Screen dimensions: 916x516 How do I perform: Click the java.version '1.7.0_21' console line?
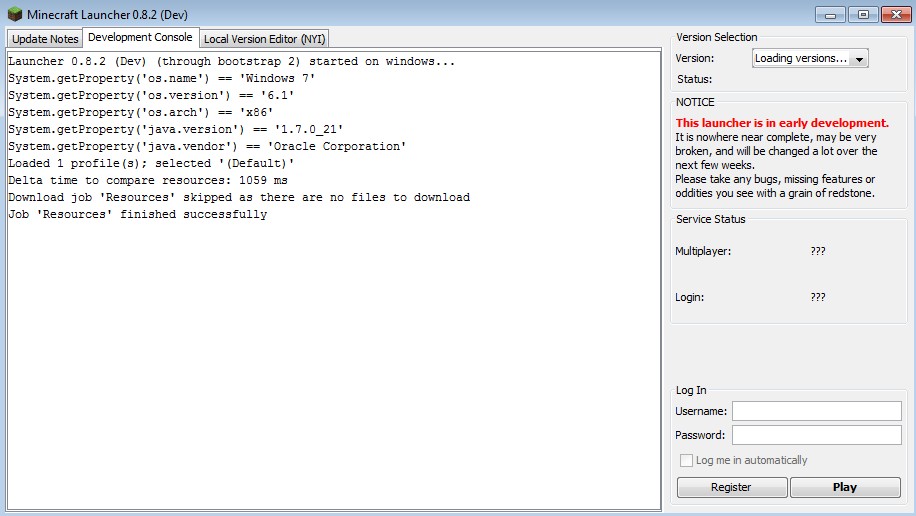point(175,129)
